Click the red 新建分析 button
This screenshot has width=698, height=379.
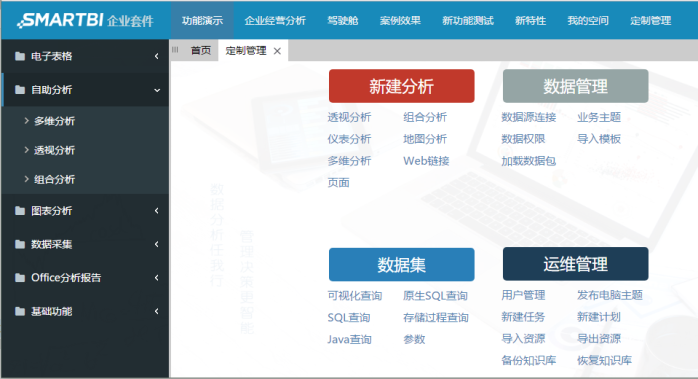(402, 86)
